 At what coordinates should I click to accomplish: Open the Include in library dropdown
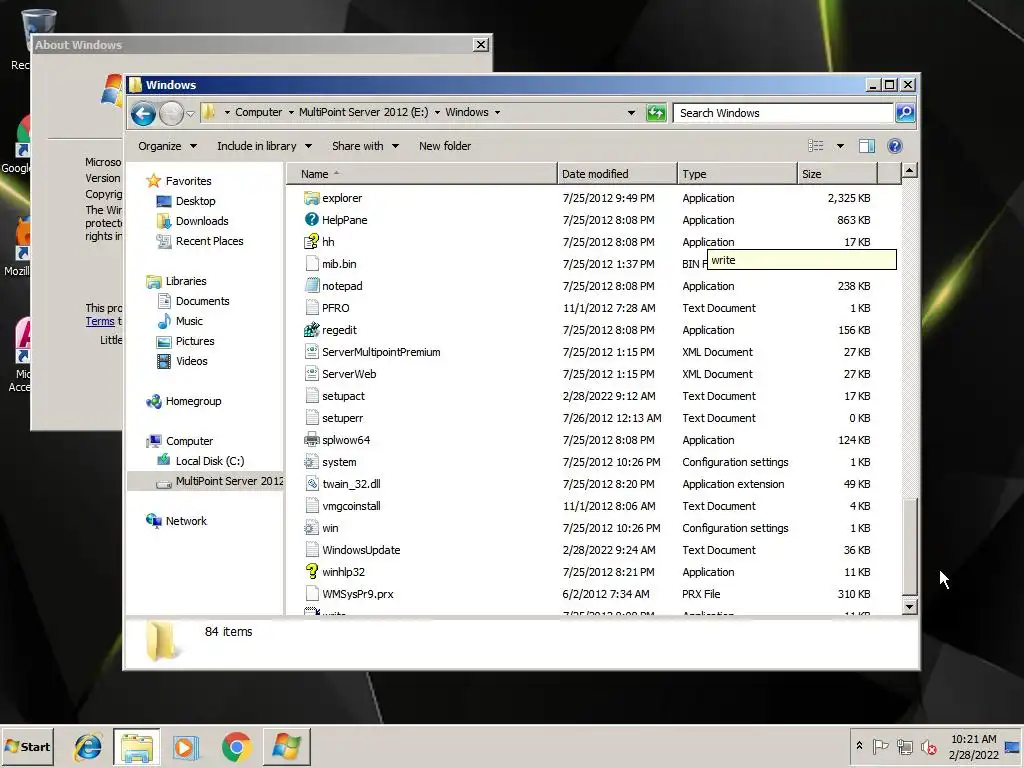[264, 146]
